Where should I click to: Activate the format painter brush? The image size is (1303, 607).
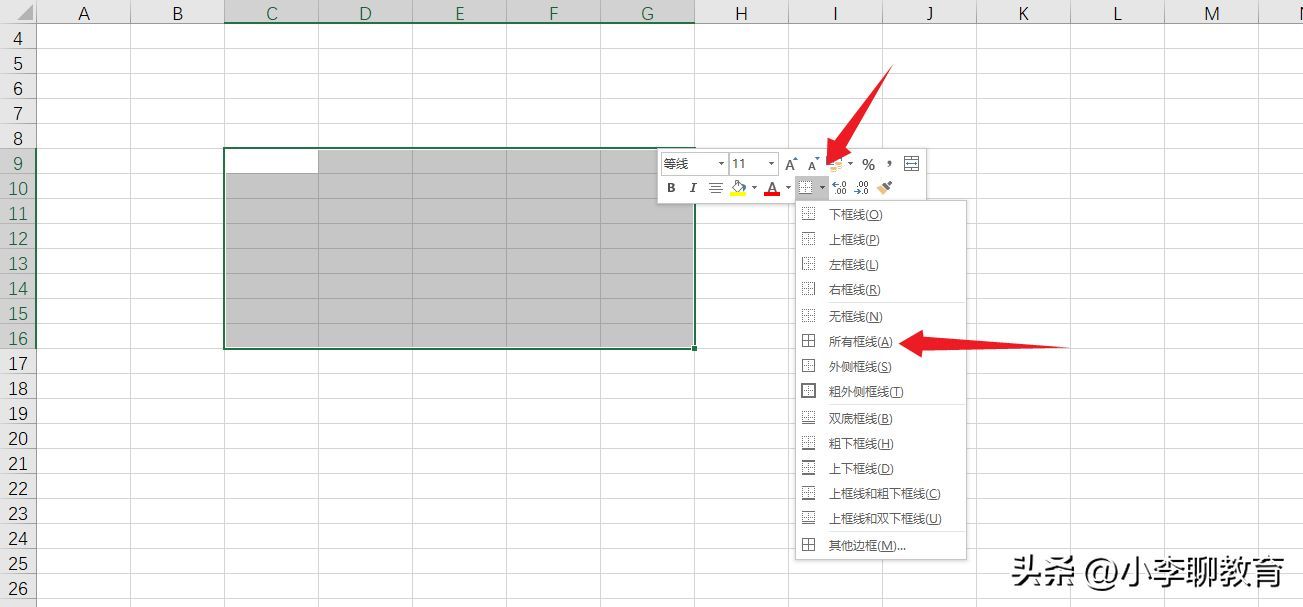885,187
